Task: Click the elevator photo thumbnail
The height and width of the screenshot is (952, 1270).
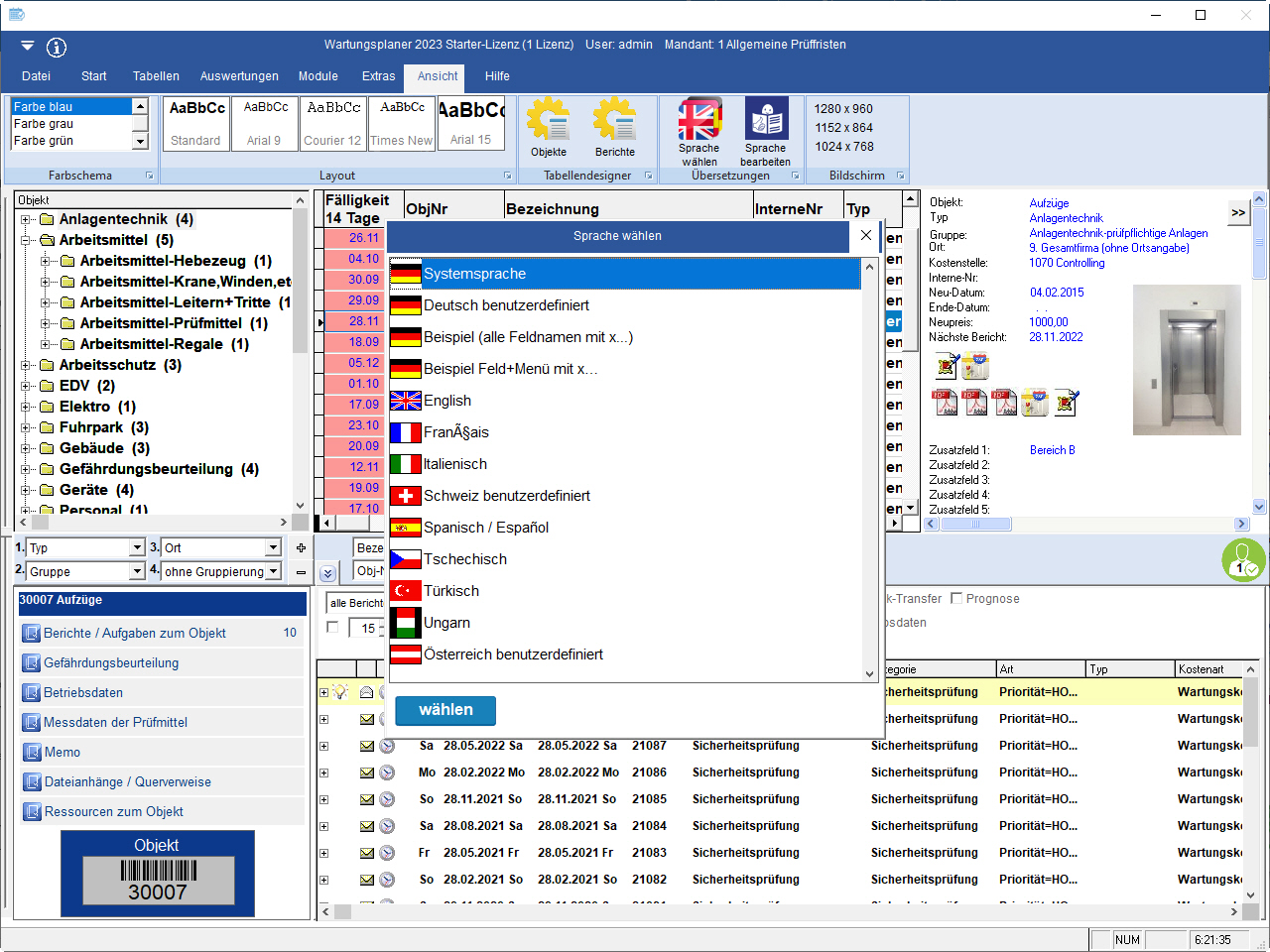Action: click(x=1187, y=360)
